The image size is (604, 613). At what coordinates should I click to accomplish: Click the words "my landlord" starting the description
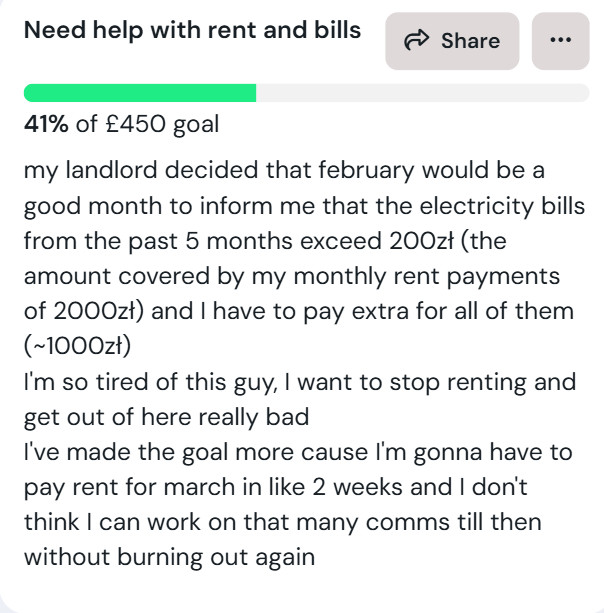pos(87,169)
